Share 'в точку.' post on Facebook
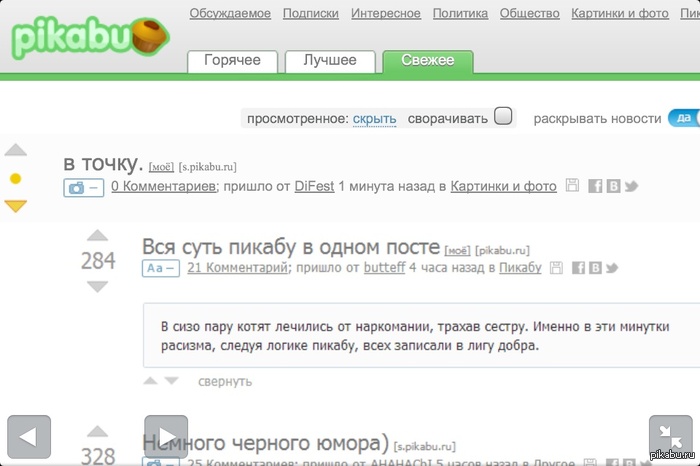This screenshot has width=700, height=466. coord(594,186)
